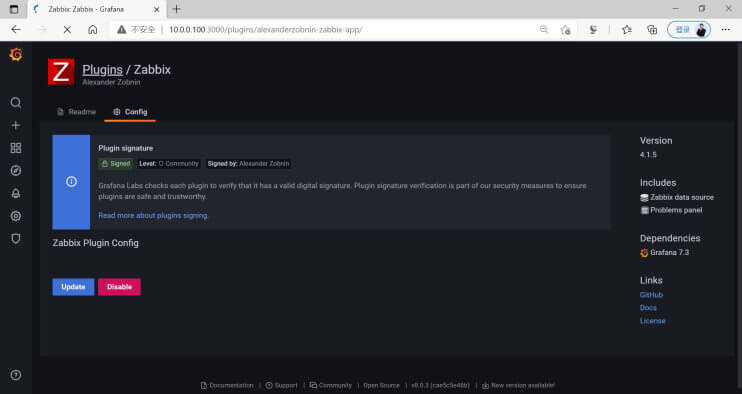Open browser extensions icon

593,30
